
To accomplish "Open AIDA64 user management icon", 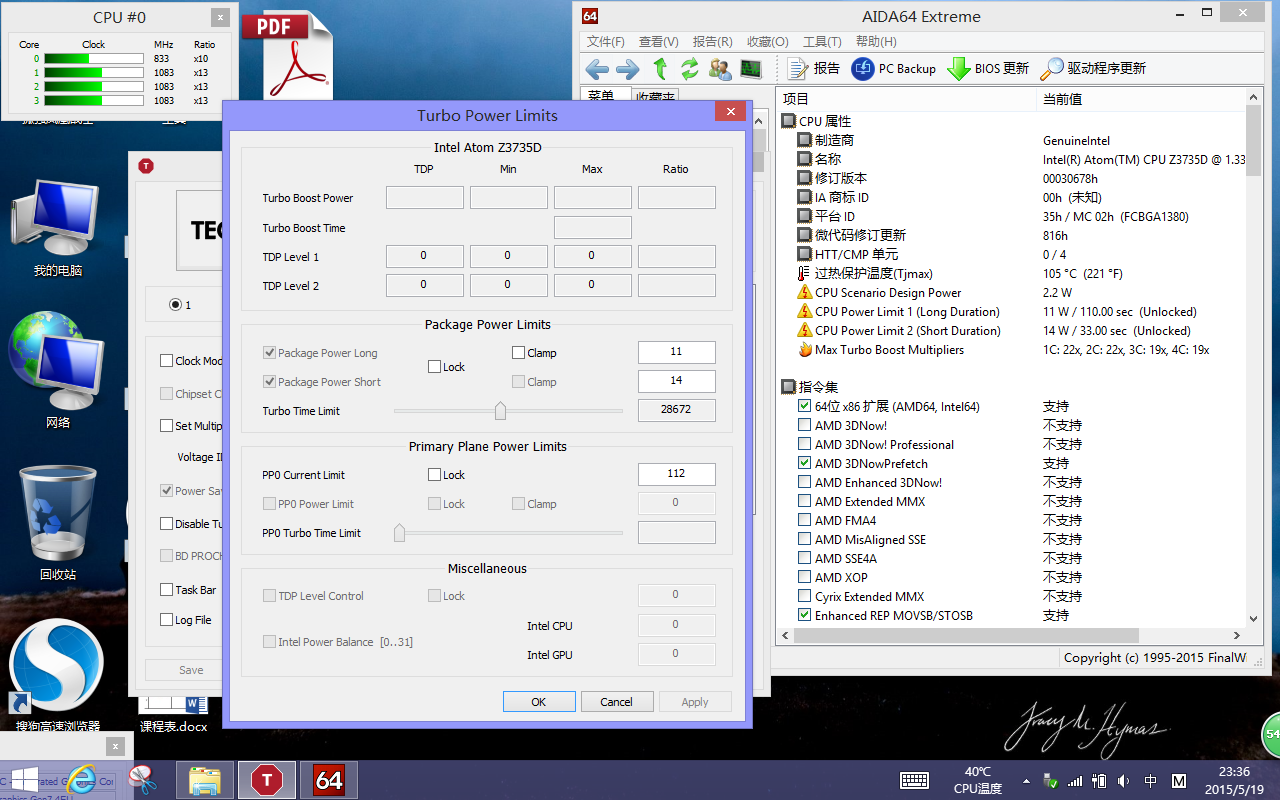I will coord(720,69).
